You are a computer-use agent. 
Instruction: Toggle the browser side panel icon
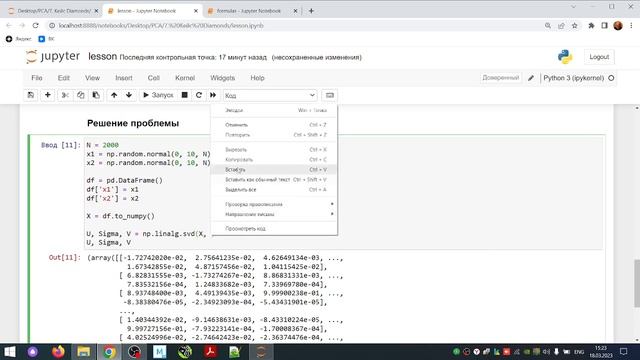coord(604,25)
